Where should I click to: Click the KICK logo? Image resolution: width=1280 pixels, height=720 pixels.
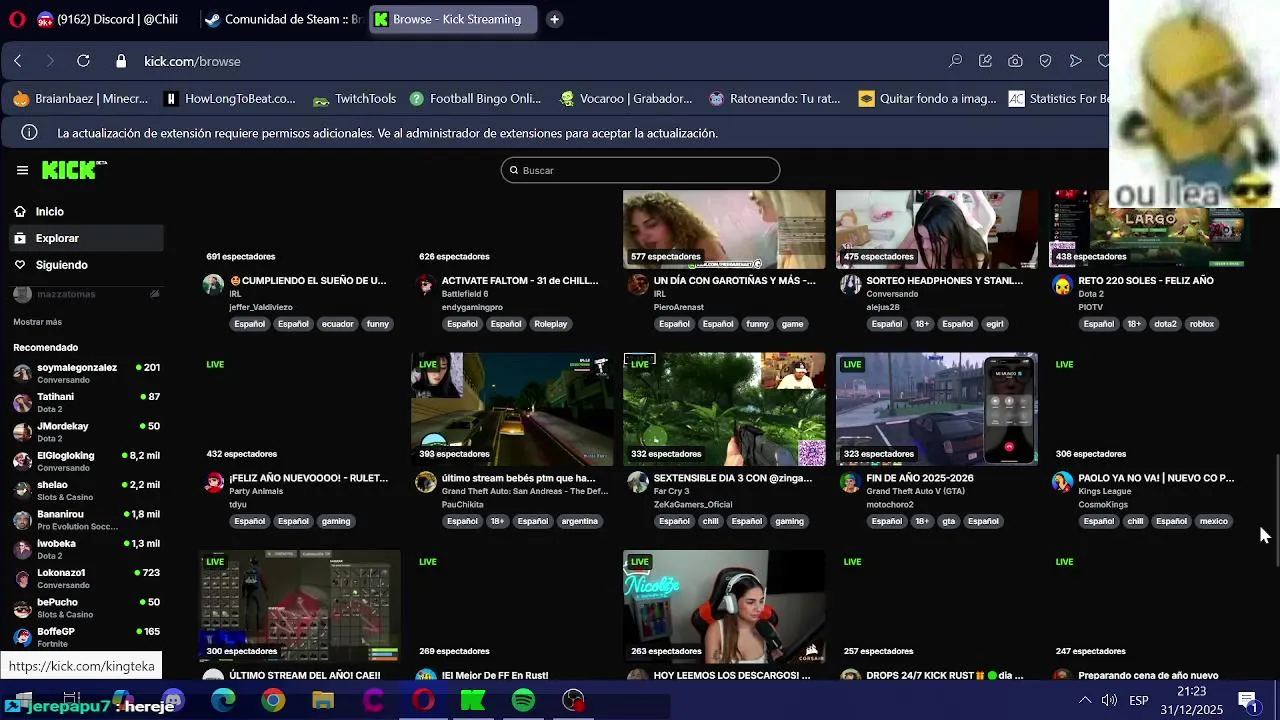(73, 170)
